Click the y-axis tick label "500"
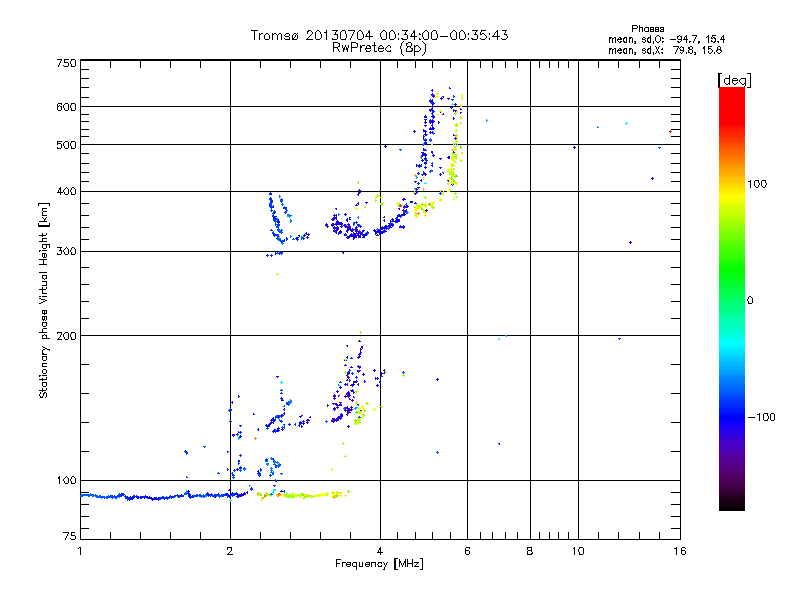 [66, 145]
